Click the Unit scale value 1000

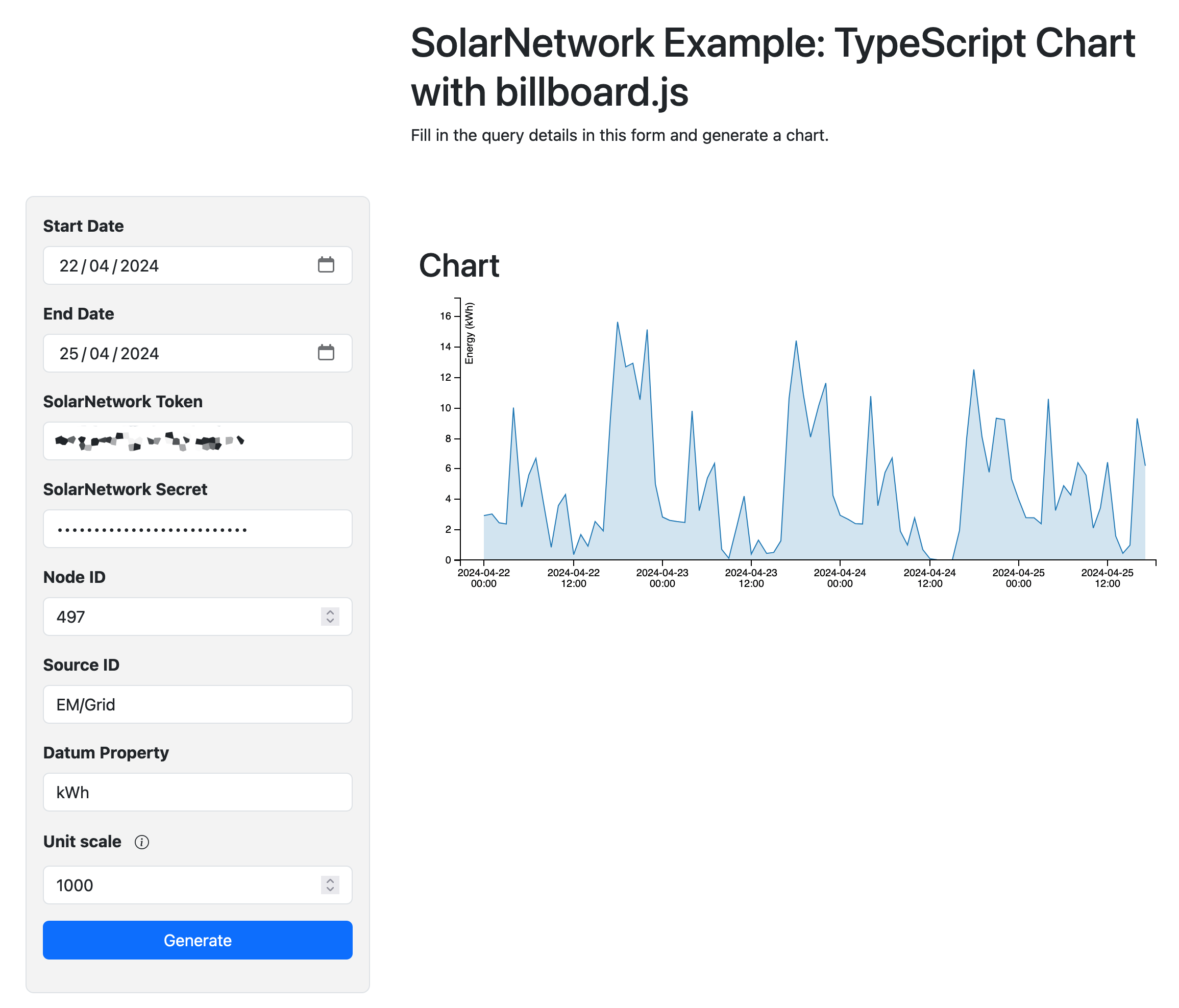coord(75,885)
